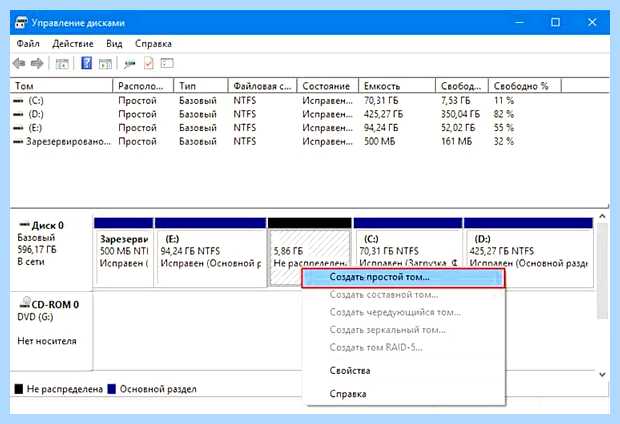
Task: Choose Создать простой том… in the context menu
Action: point(403,277)
